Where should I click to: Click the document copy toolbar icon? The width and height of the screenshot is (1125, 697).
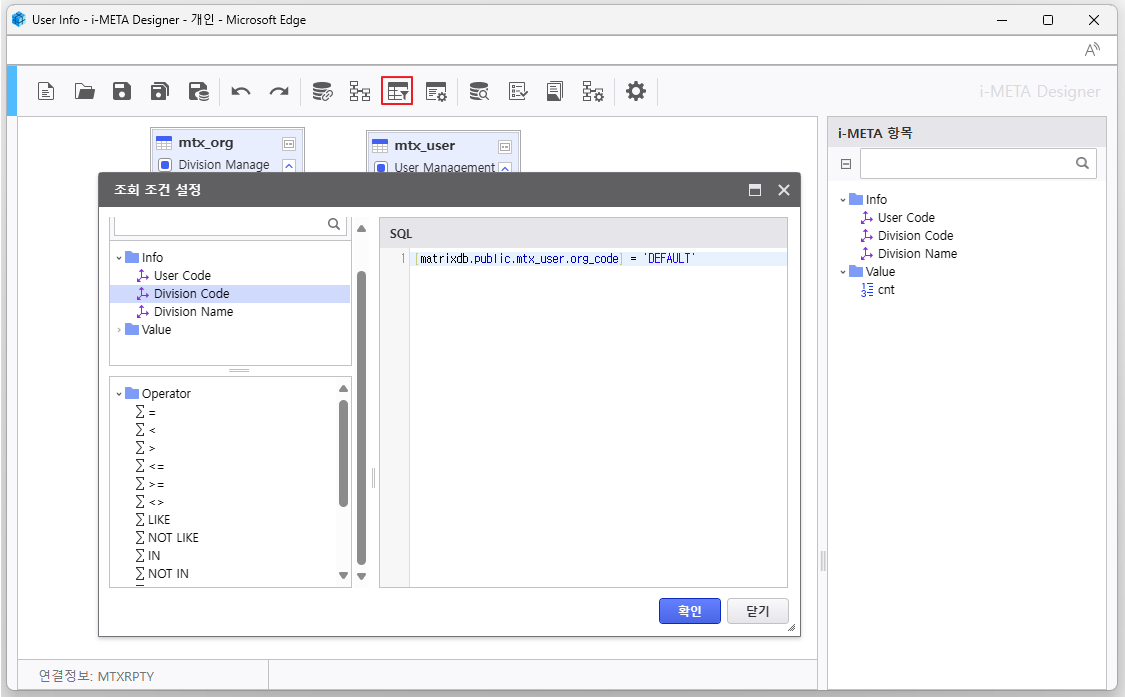coord(555,91)
